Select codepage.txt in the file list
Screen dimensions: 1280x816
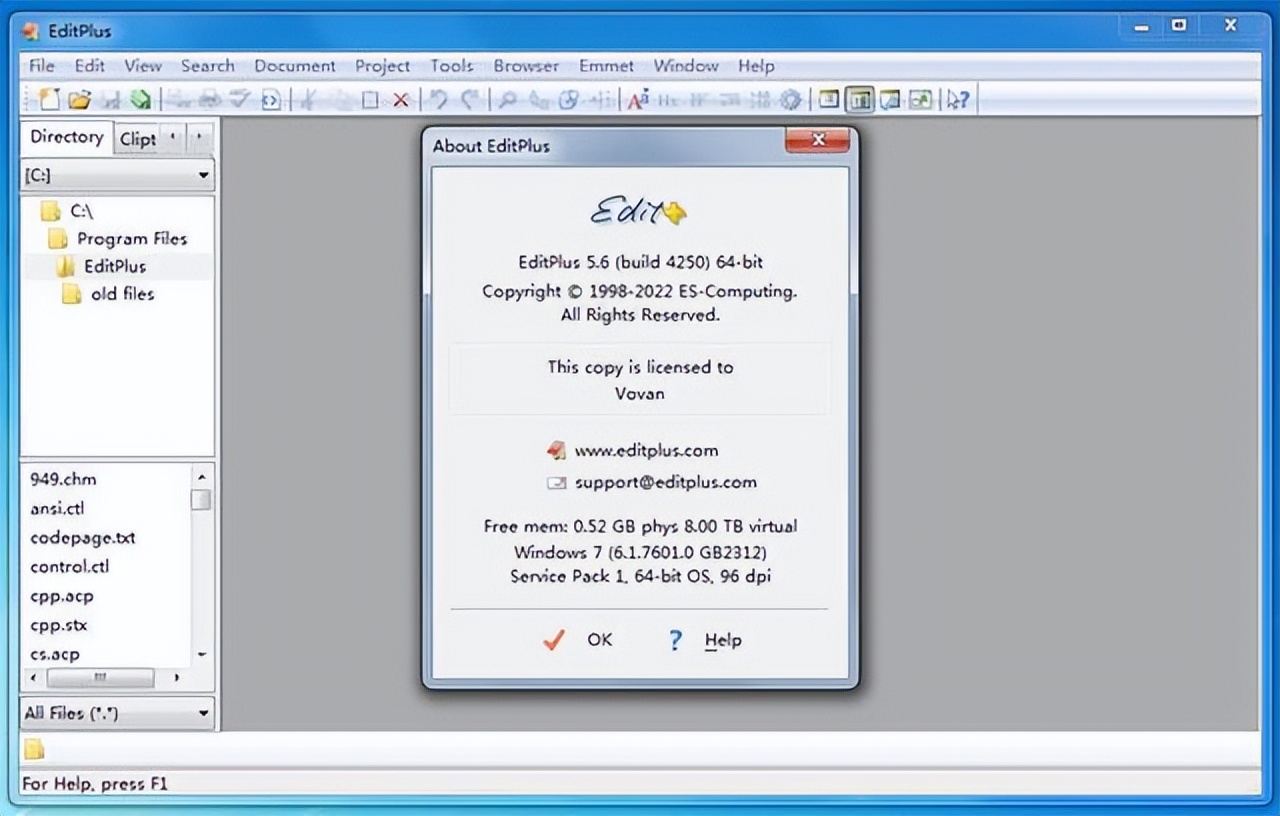(82, 537)
